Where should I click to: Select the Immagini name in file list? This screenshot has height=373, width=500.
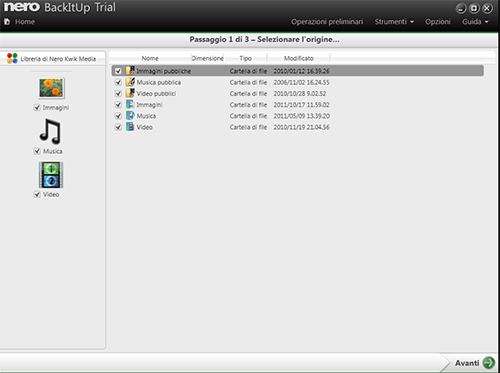149,105
